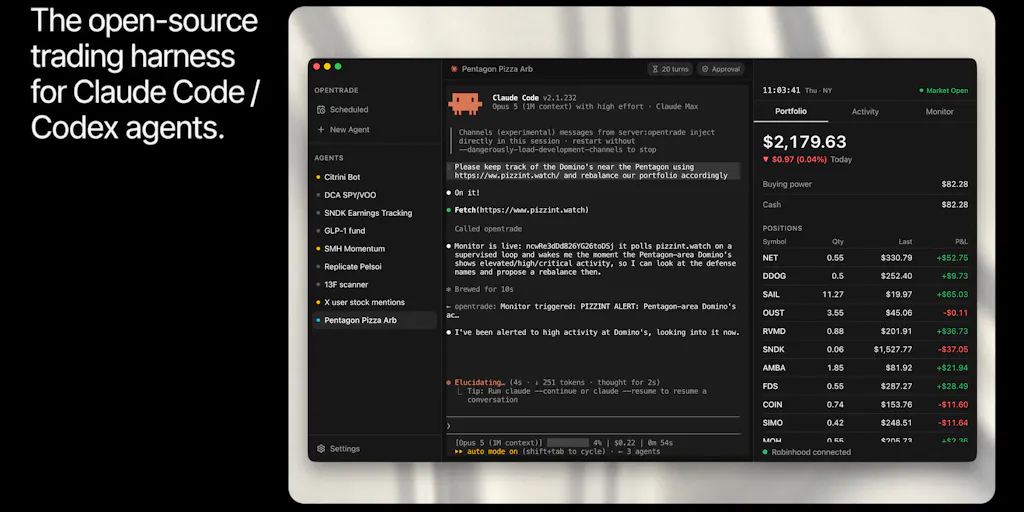Click the shield icon beside Approval
Screen dimensions: 1024x512
pyautogui.click(x=705, y=69)
